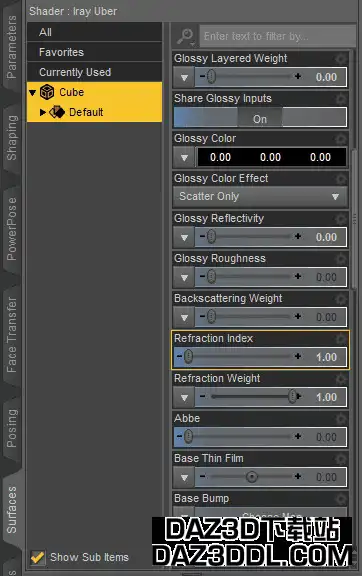Click plus on Glossy Roughness slider
This screenshot has width=362, height=576.
click(298, 276)
